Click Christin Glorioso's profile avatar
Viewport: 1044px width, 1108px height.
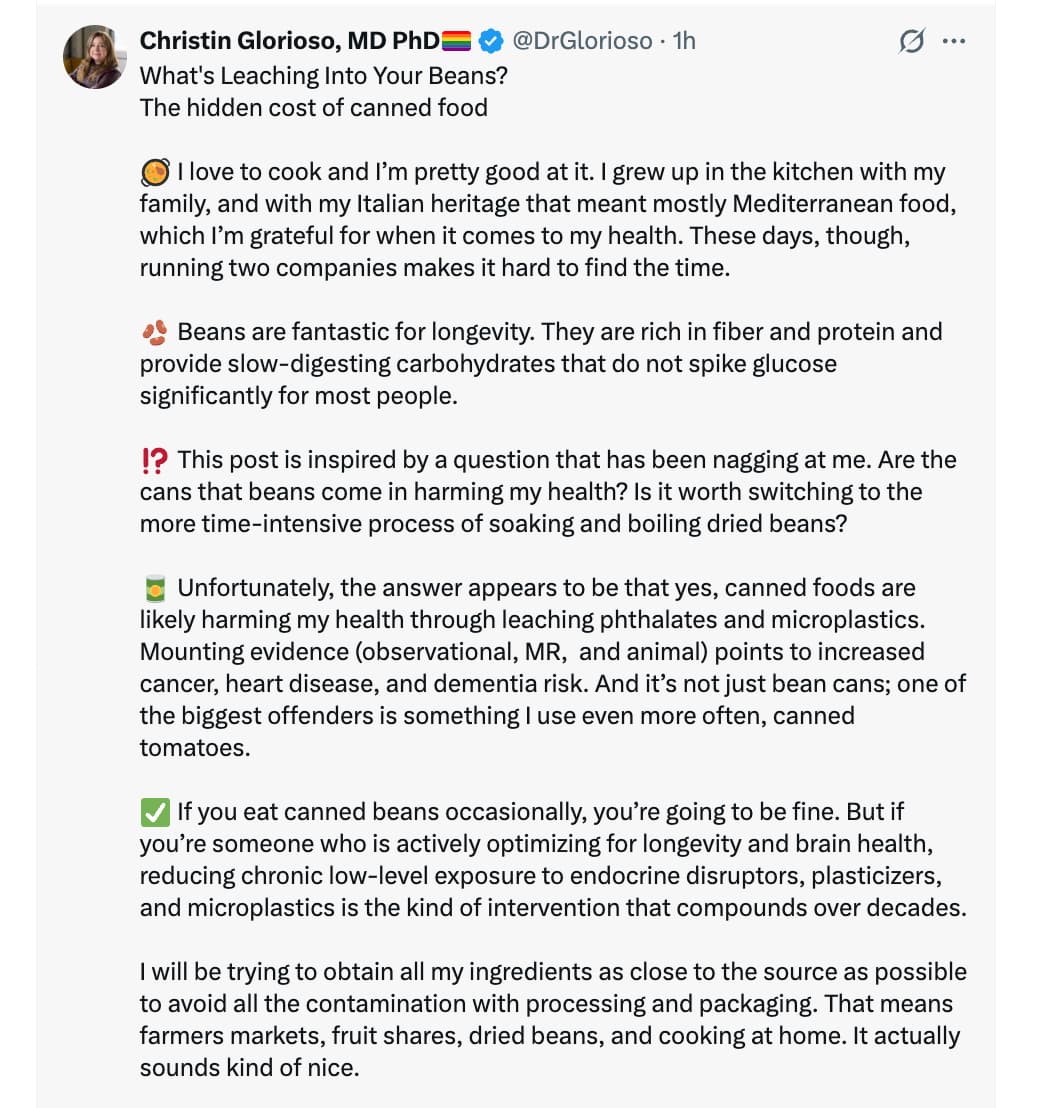coord(94,57)
